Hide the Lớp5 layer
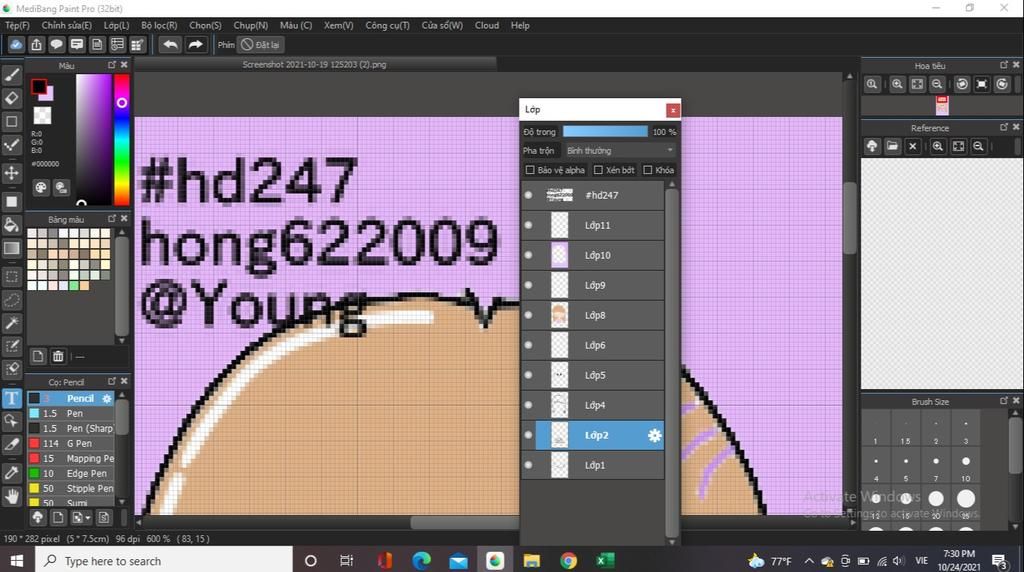Viewport: 1024px width, 572px height. pyautogui.click(x=528, y=375)
